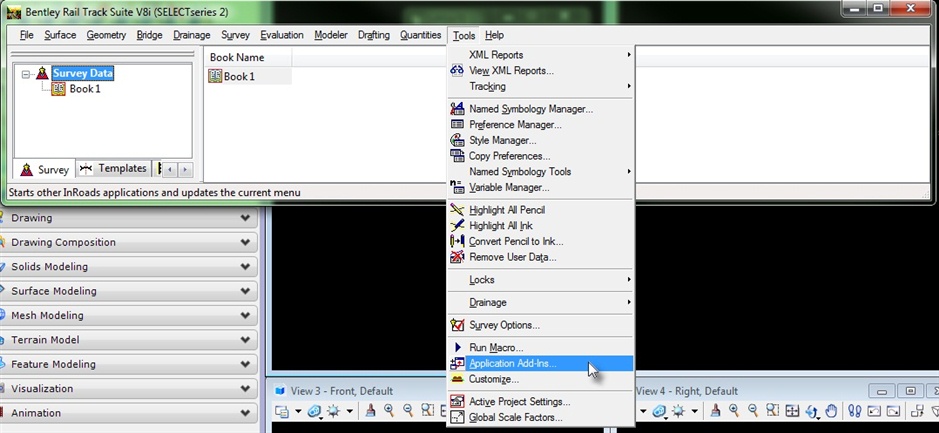Click the Global Scale Factors icon
Viewport: 939px width, 433px height.
457,417
